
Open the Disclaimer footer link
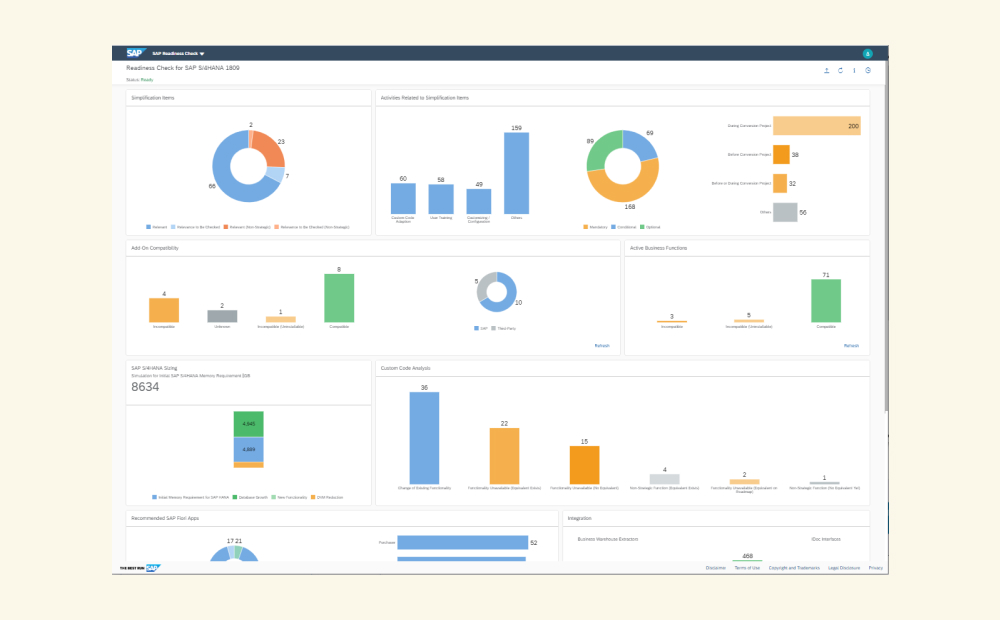click(716, 568)
